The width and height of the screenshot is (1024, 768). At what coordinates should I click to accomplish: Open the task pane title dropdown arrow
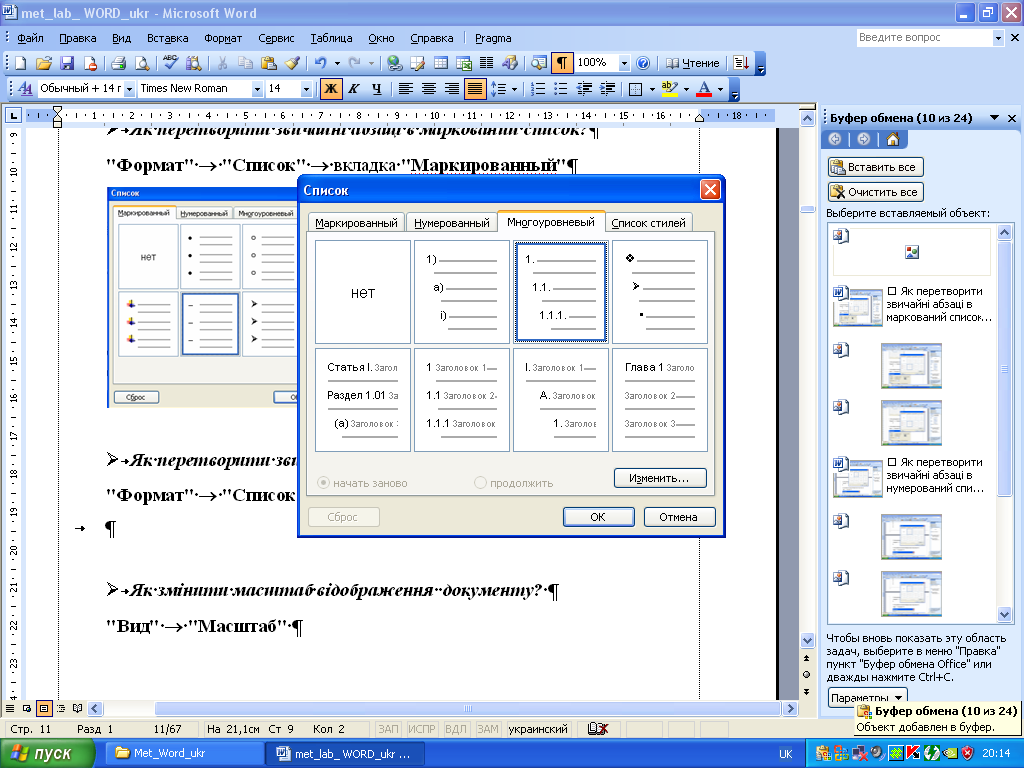[x=995, y=118]
